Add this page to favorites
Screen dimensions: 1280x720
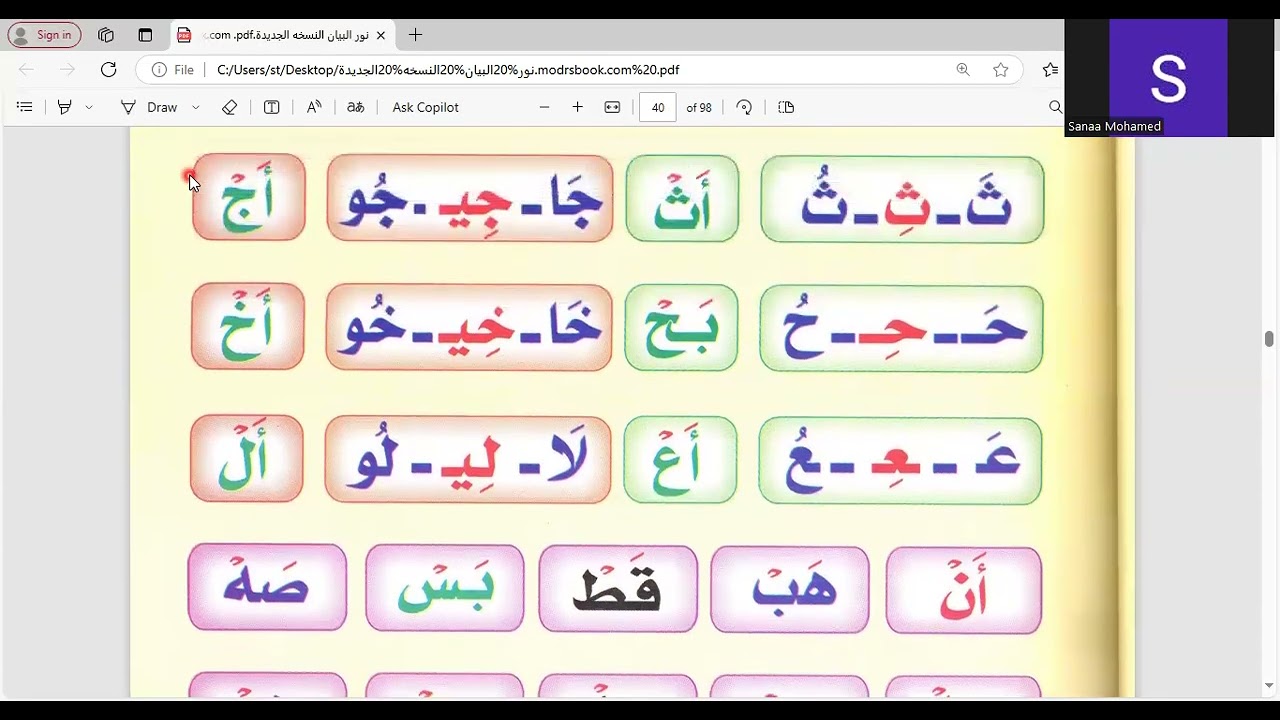(1001, 70)
